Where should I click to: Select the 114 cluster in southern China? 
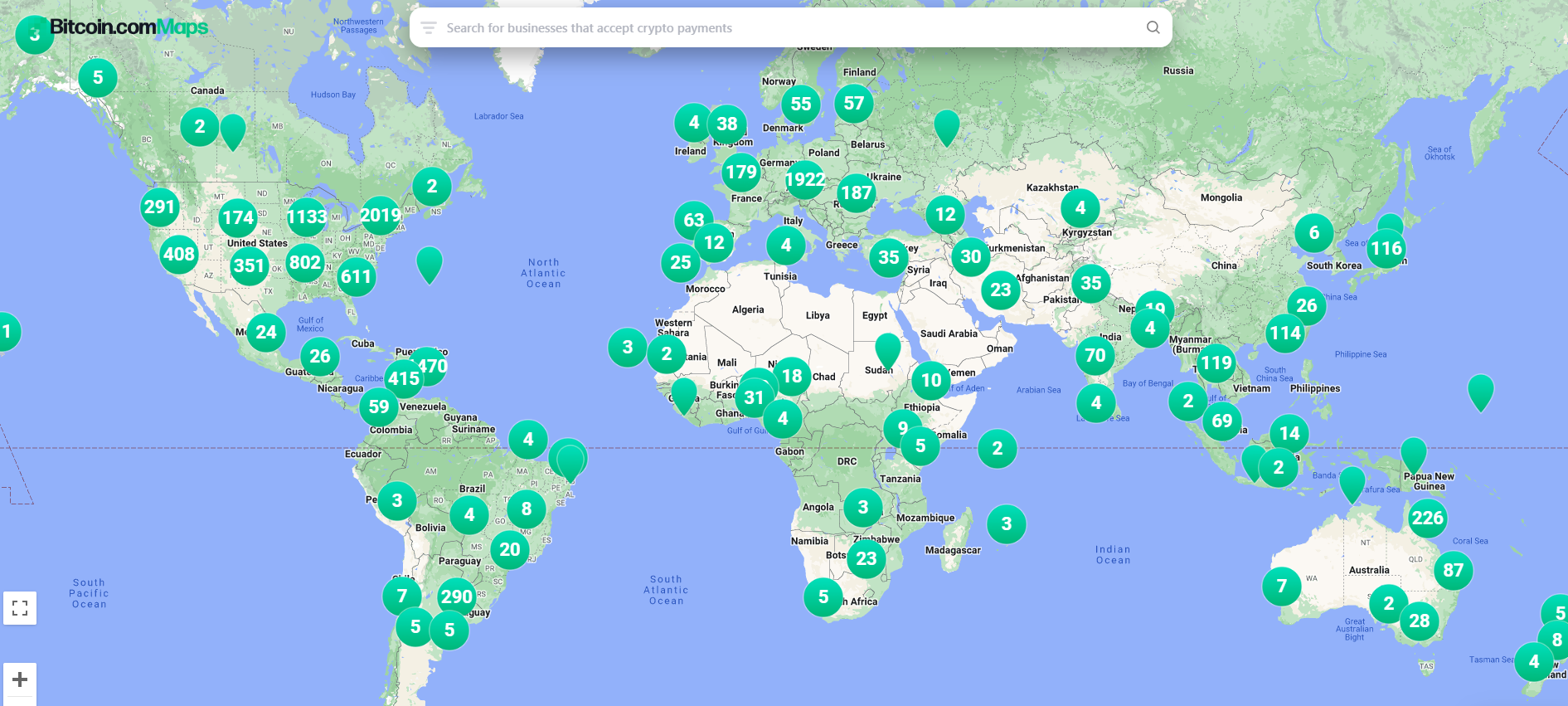(x=1285, y=334)
